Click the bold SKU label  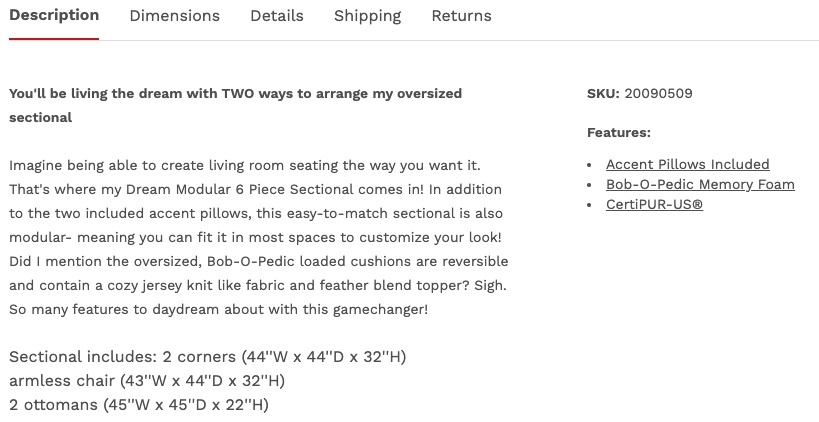click(x=603, y=94)
